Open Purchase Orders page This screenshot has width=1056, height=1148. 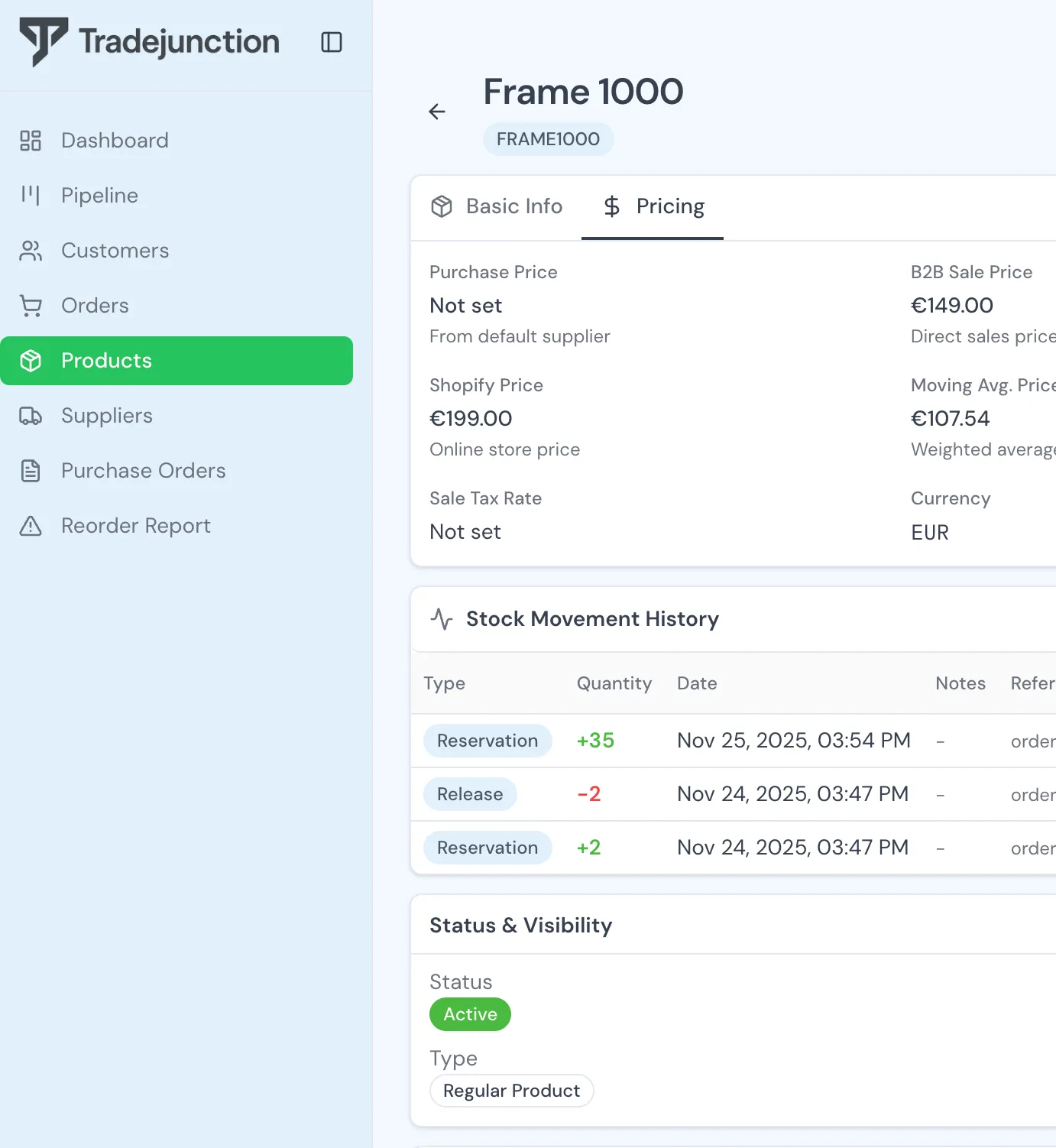tap(177, 471)
